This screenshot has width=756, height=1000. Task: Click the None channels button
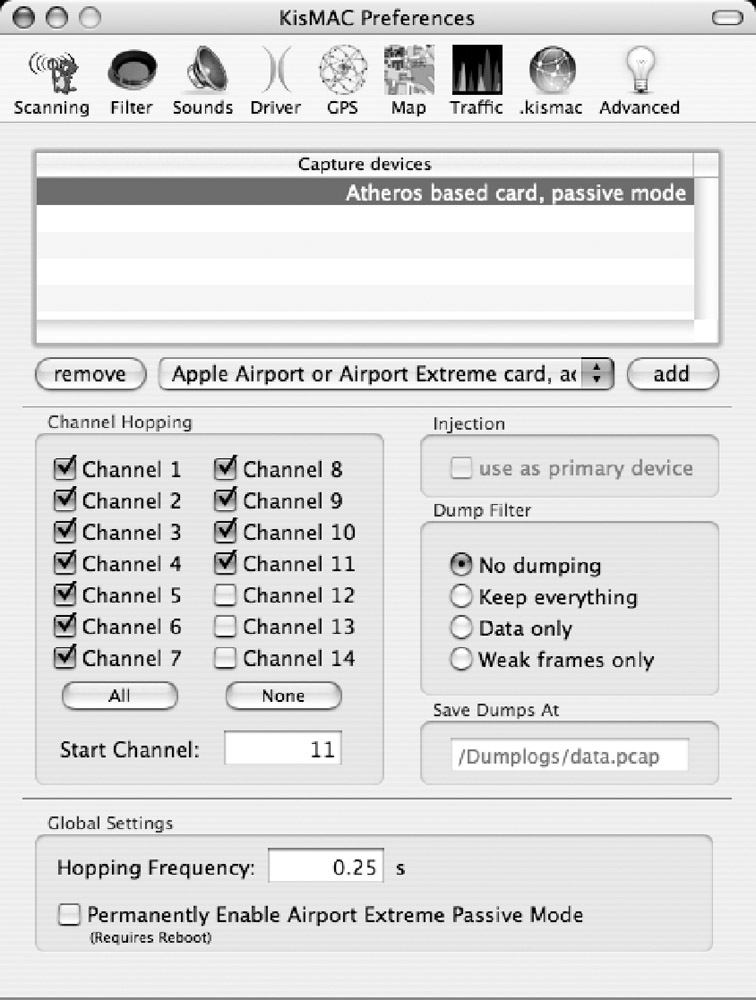[x=283, y=695]
